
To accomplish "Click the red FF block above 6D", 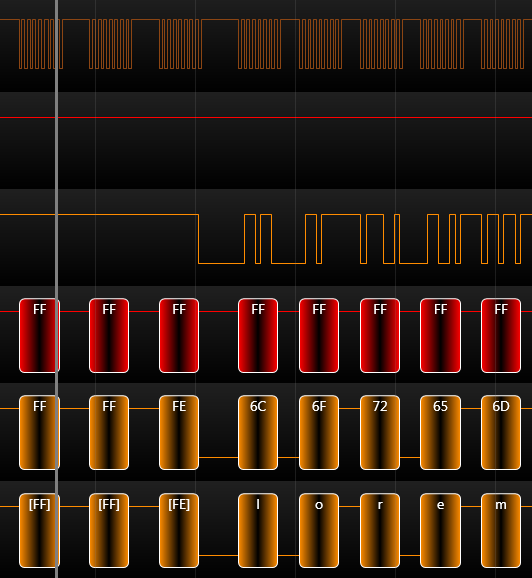I will (501, 335).
